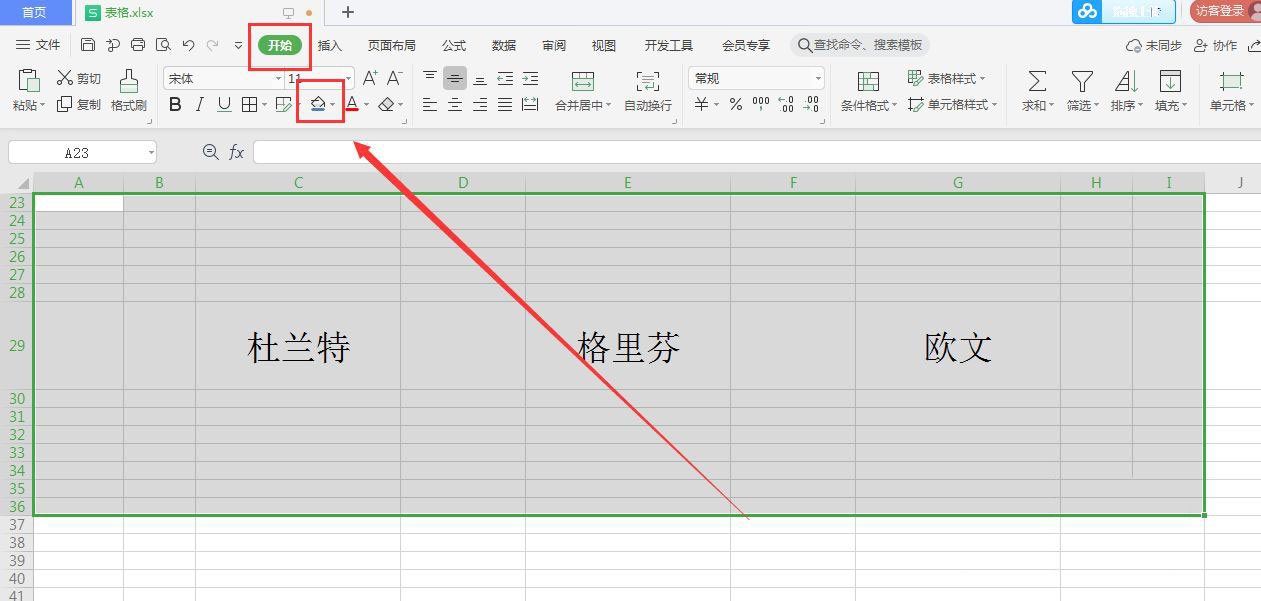This screenshot has height=601, width=1261.
Task: Toggle Italic formatting
Action: tap(200, 104)
